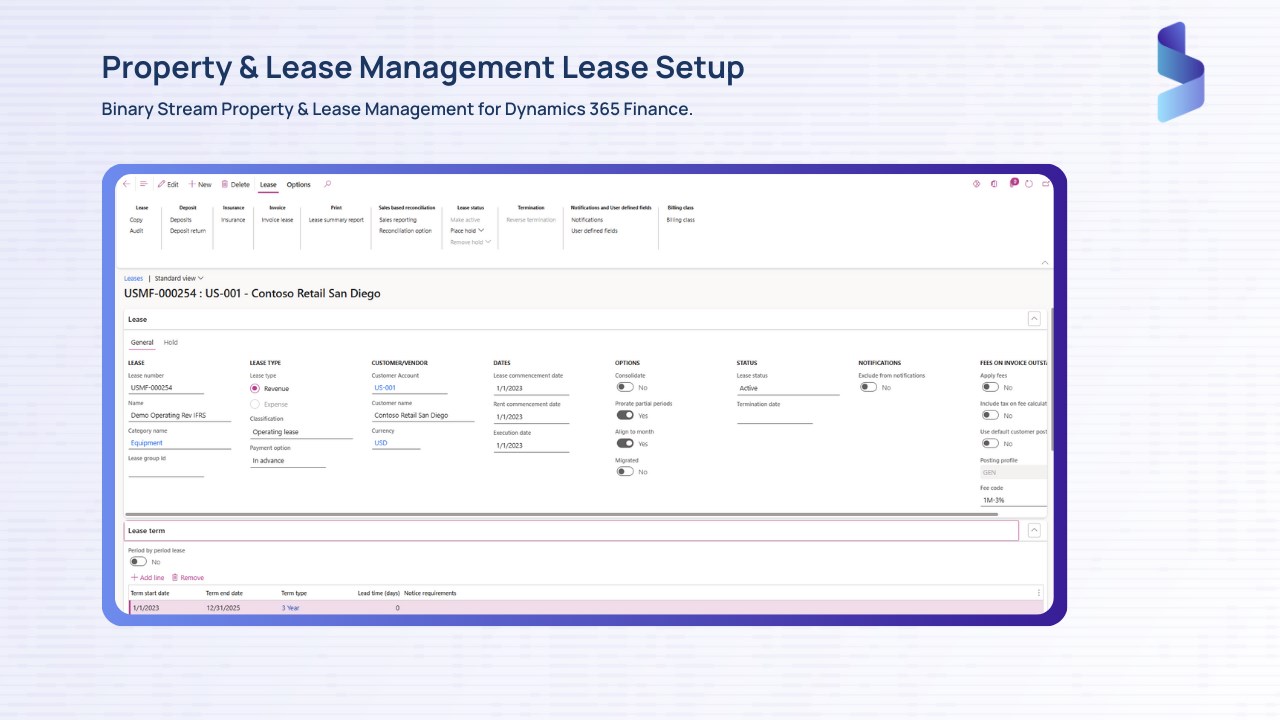
Task: Click Copy in the Lease group
Action: [x=136, y=220]
